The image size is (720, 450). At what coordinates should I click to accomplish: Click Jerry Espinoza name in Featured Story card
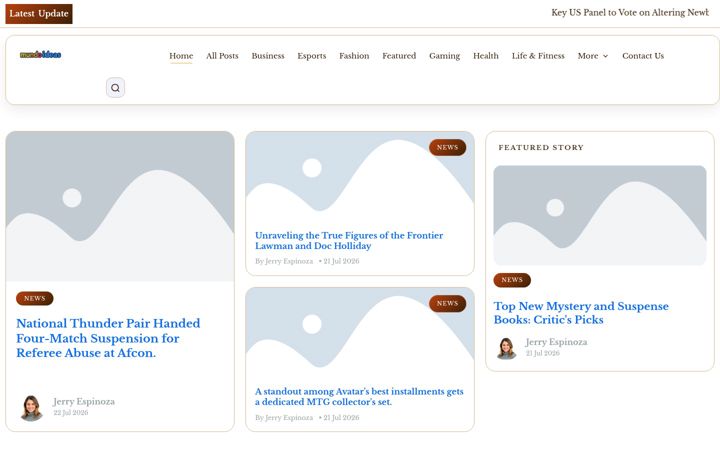coord(556,342)
